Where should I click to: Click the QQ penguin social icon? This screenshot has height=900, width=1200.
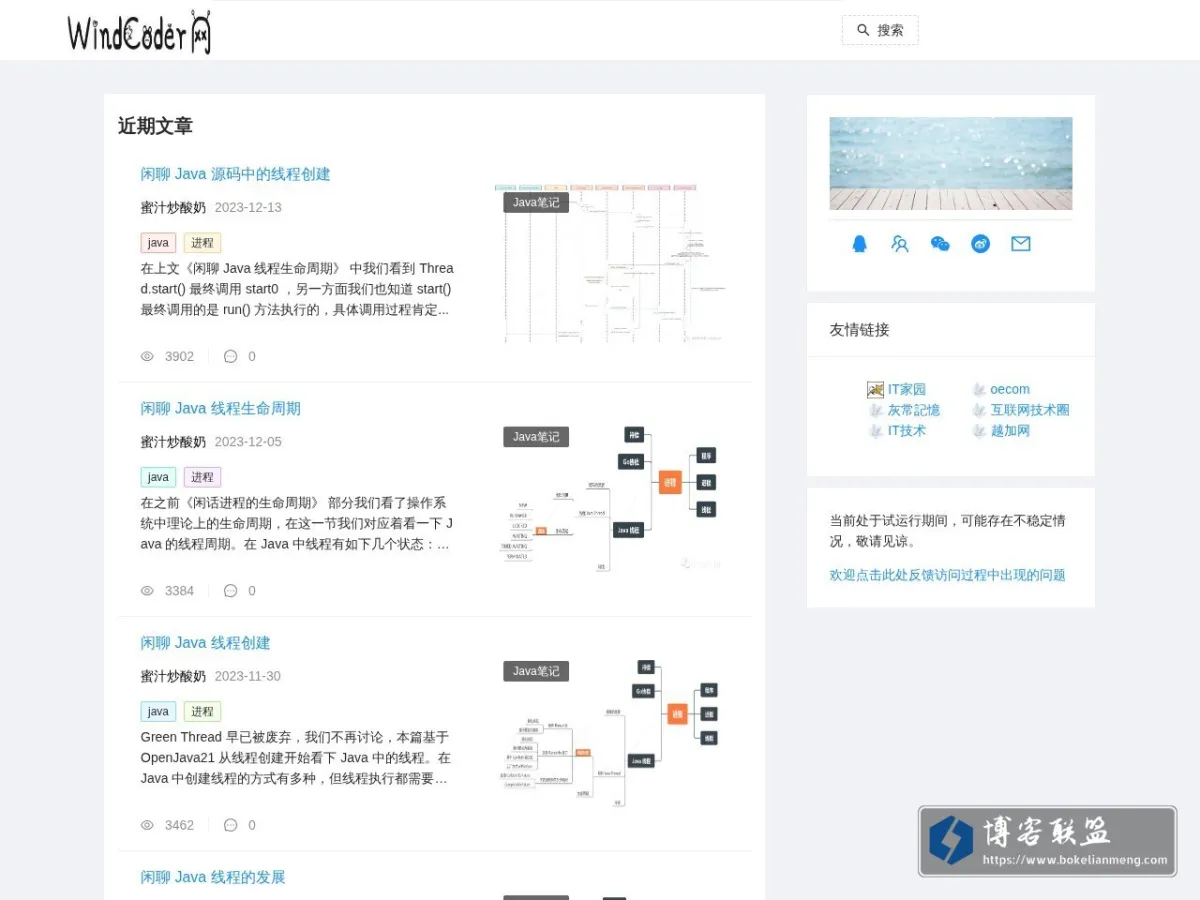pos(859,244)
